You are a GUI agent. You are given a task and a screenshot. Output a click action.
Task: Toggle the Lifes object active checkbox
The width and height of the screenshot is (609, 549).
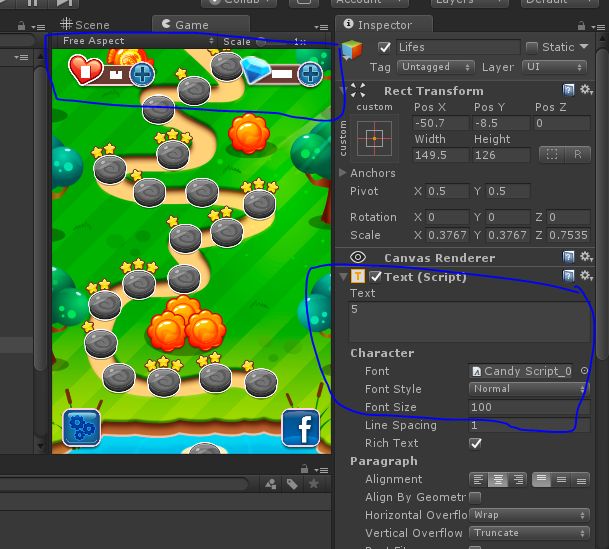pos(385,47)
